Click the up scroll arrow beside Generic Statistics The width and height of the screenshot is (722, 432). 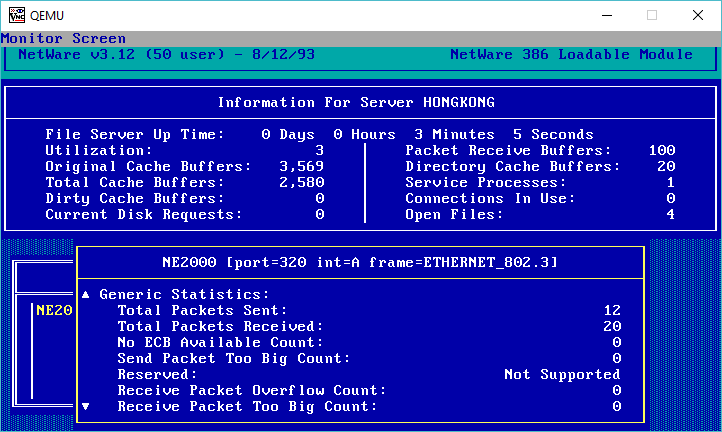point(86,294)
